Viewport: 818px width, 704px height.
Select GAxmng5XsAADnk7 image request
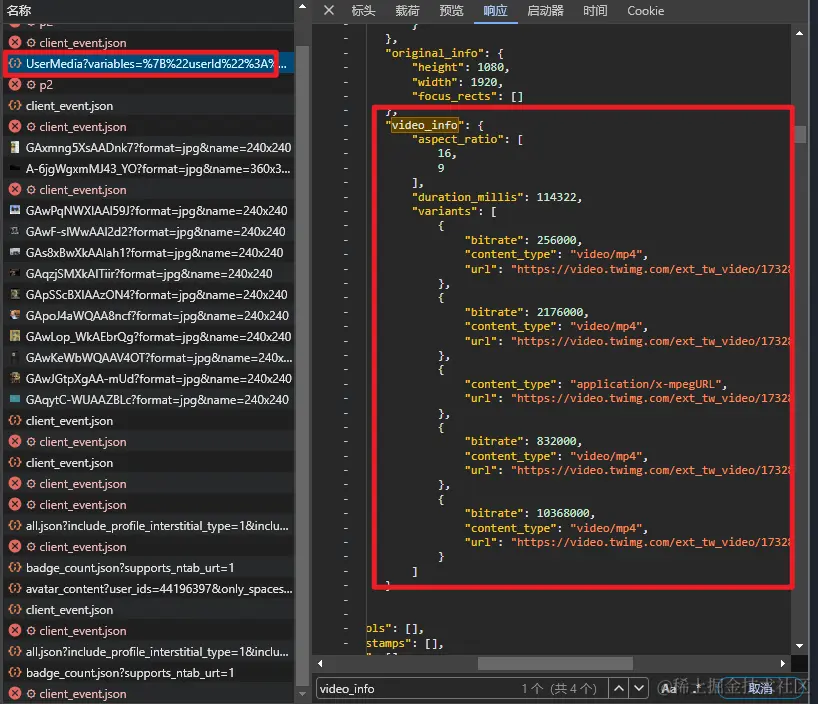click(x=149, y=148)
